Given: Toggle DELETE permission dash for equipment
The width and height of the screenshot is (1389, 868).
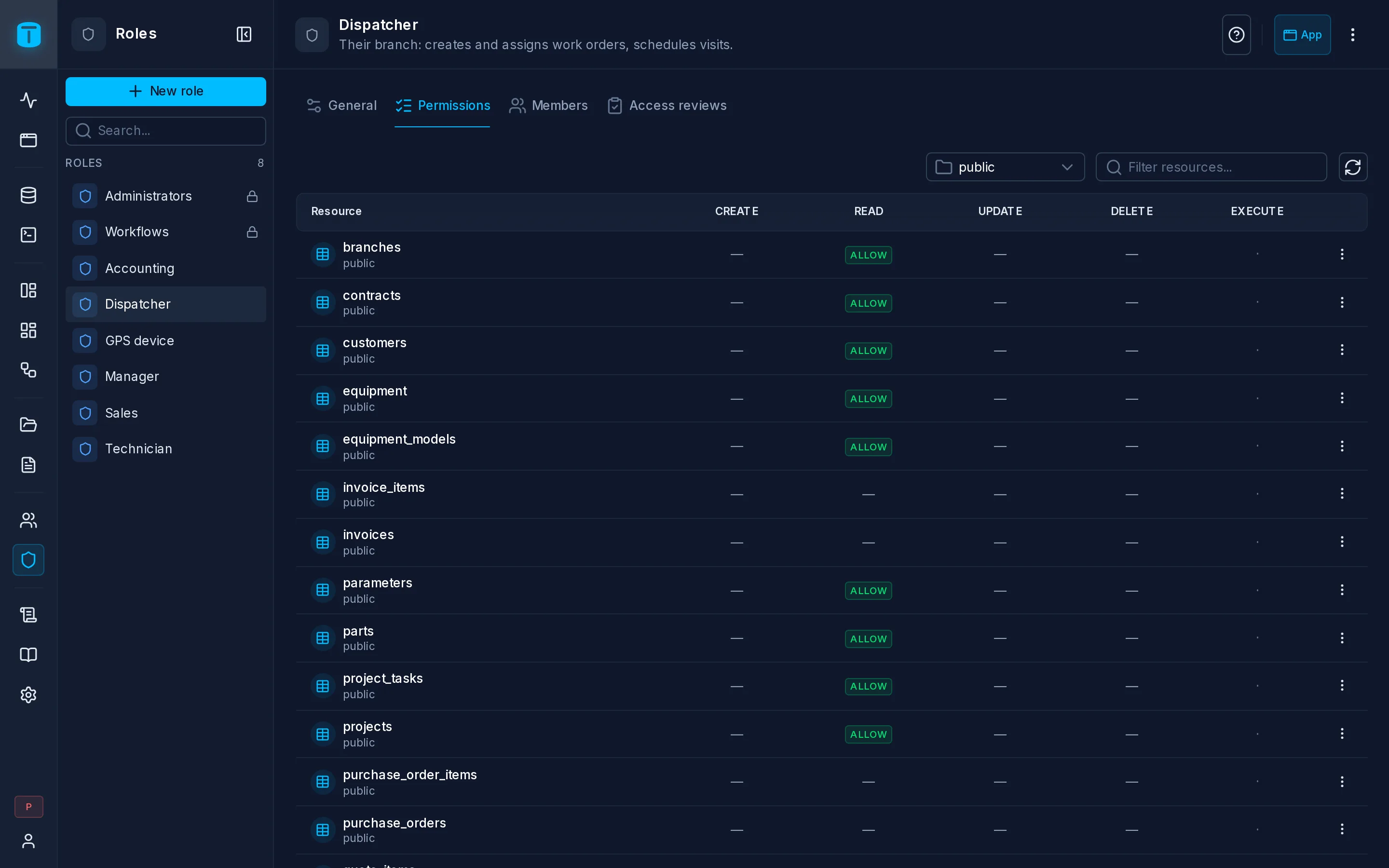Looking at the screenshot, I should [x=1131, y=399].
